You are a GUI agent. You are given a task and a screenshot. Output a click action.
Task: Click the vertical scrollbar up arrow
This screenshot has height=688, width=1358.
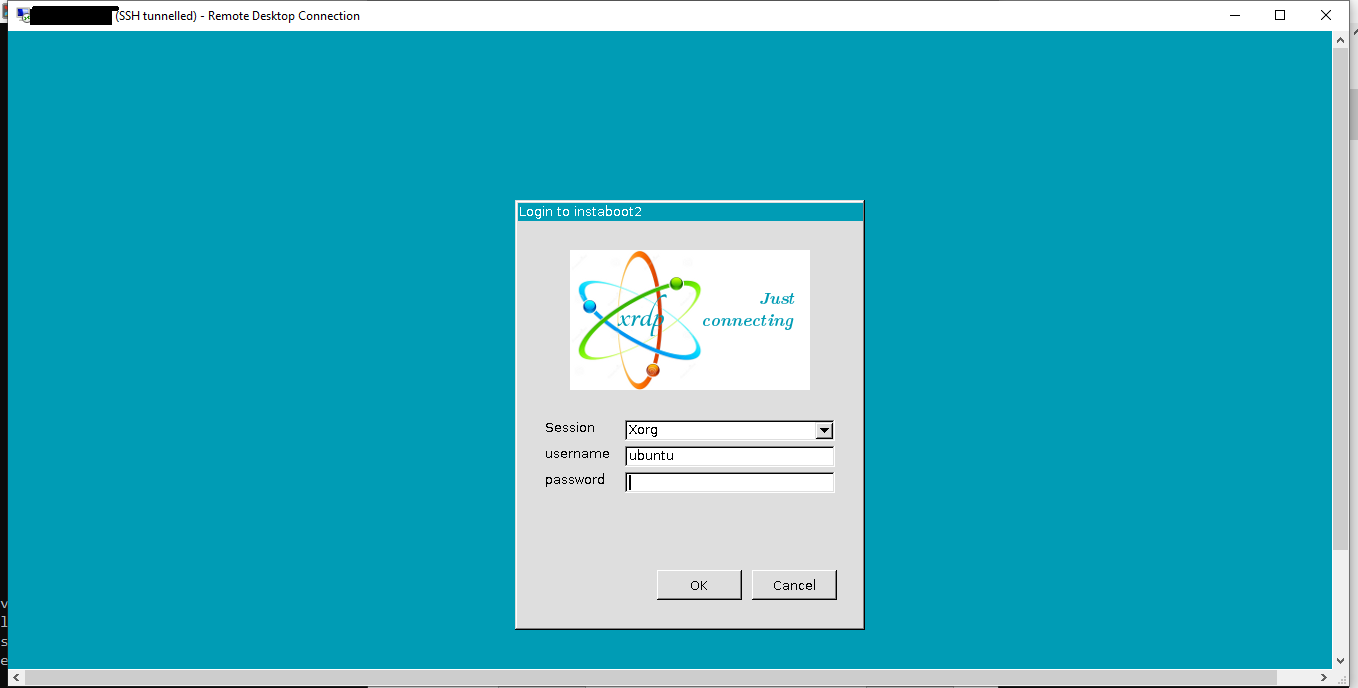click(1340, 40)
